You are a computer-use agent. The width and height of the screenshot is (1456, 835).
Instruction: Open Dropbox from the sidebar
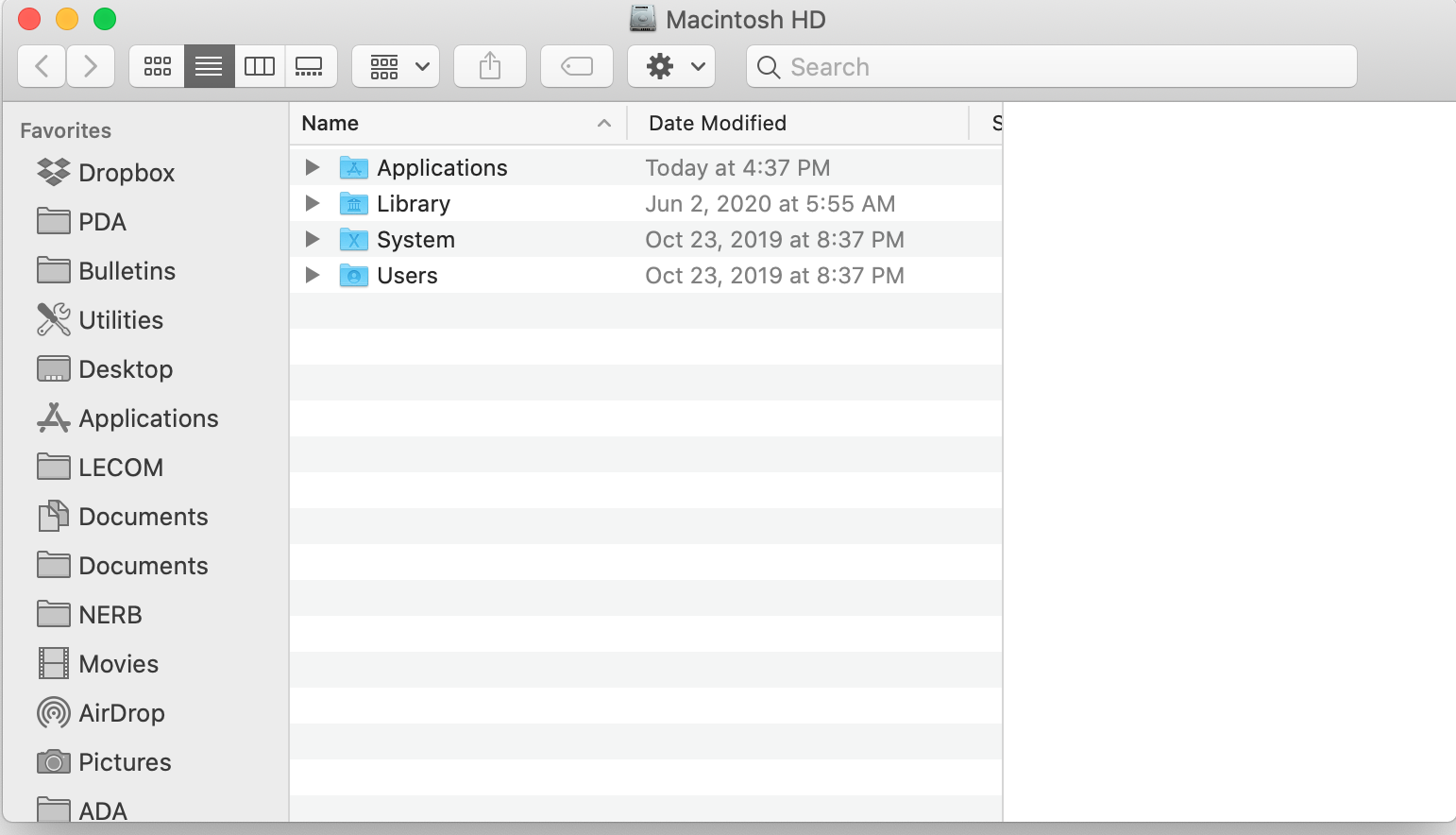tap(106, 173)
